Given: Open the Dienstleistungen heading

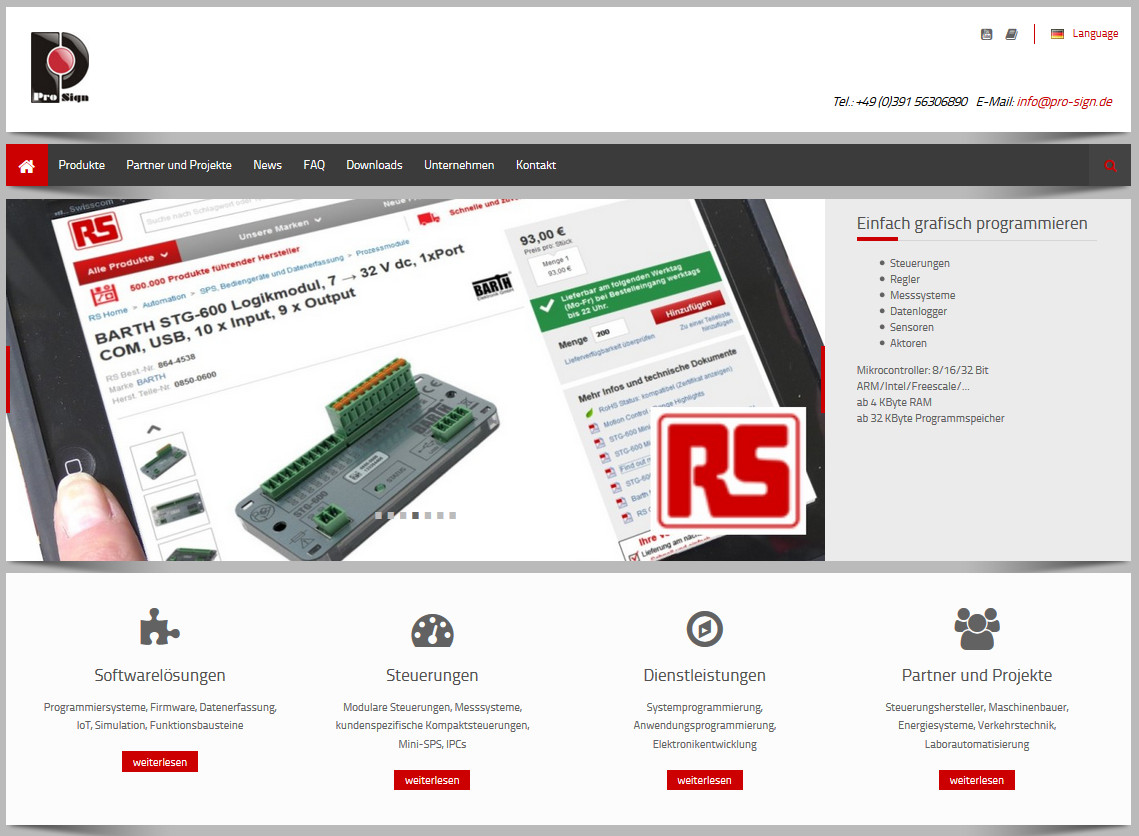Looking at the screenshot, I should [x=705, y=675].
